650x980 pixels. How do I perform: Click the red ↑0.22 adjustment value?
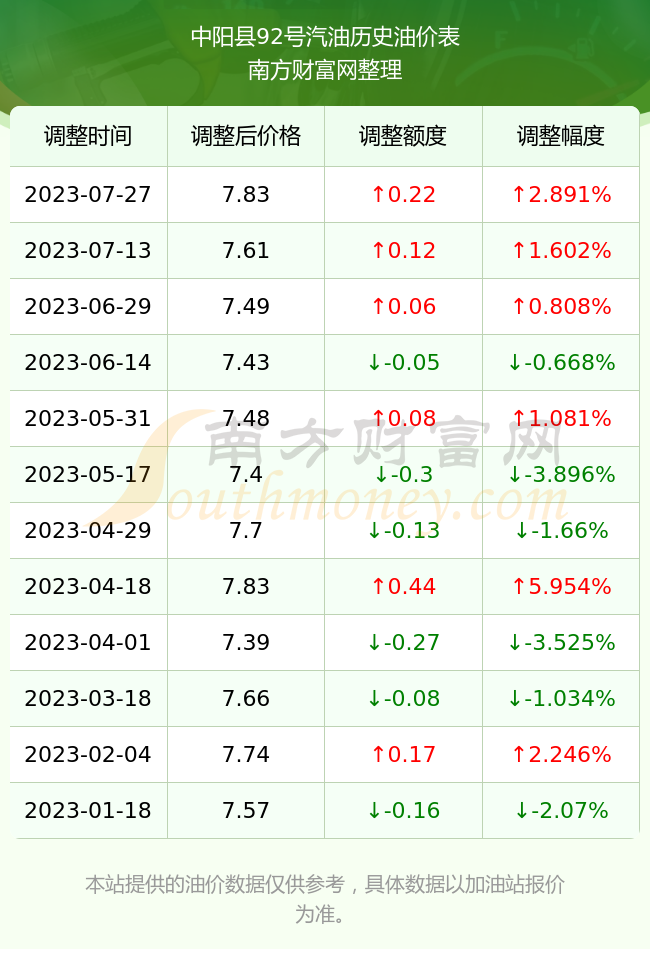pos(403,194)
